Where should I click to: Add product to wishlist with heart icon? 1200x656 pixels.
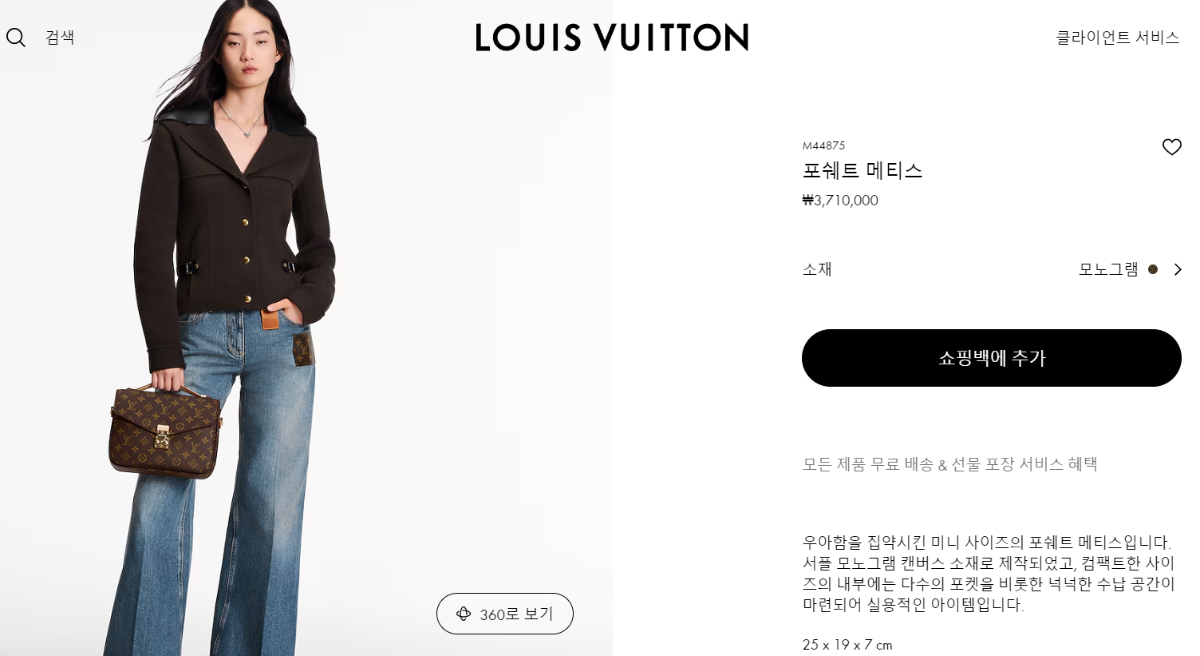pyautogui.click(x=1172, y=147)
